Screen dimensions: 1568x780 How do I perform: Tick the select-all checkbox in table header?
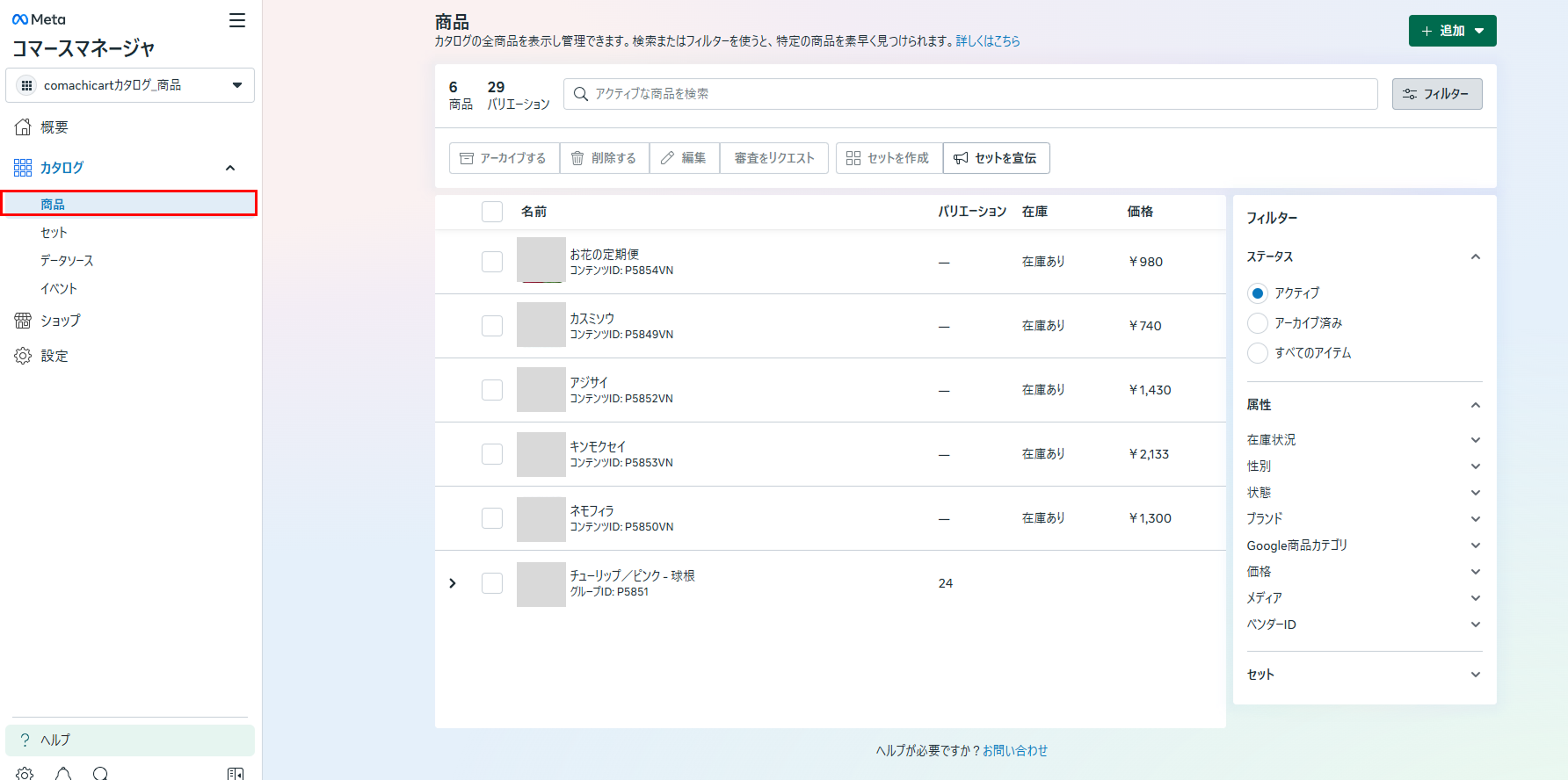pos(492,212)
